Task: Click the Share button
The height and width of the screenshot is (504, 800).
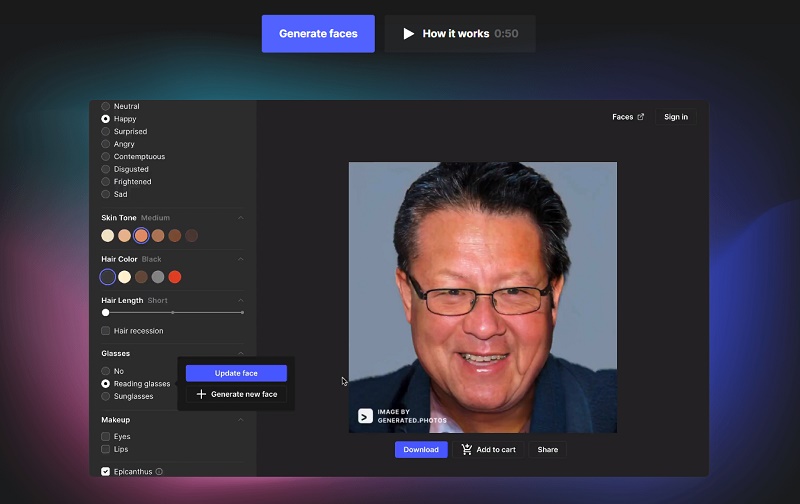Action: pos(547,449)
